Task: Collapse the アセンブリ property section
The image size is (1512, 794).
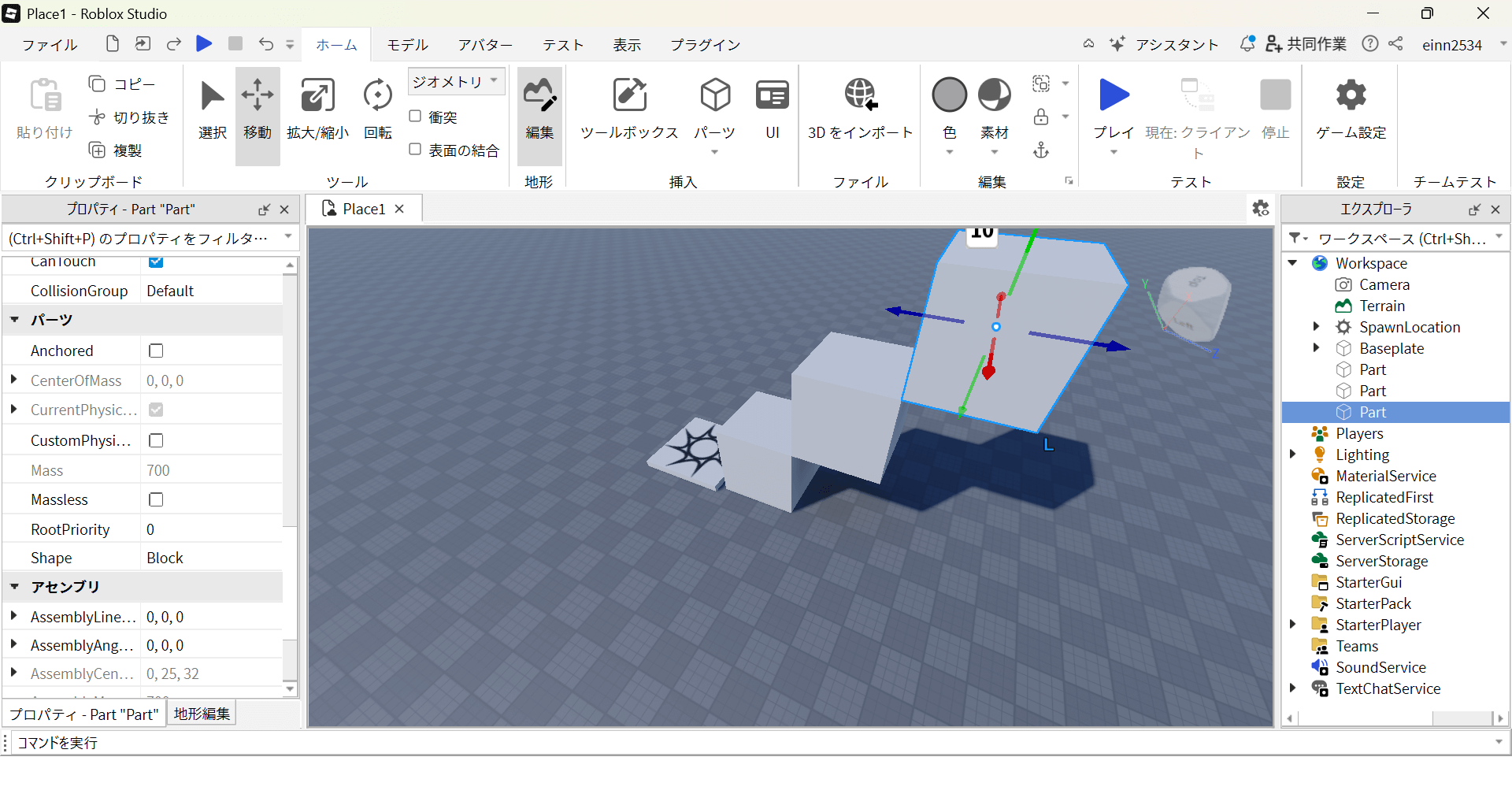Action: click(x=15, y=587)
